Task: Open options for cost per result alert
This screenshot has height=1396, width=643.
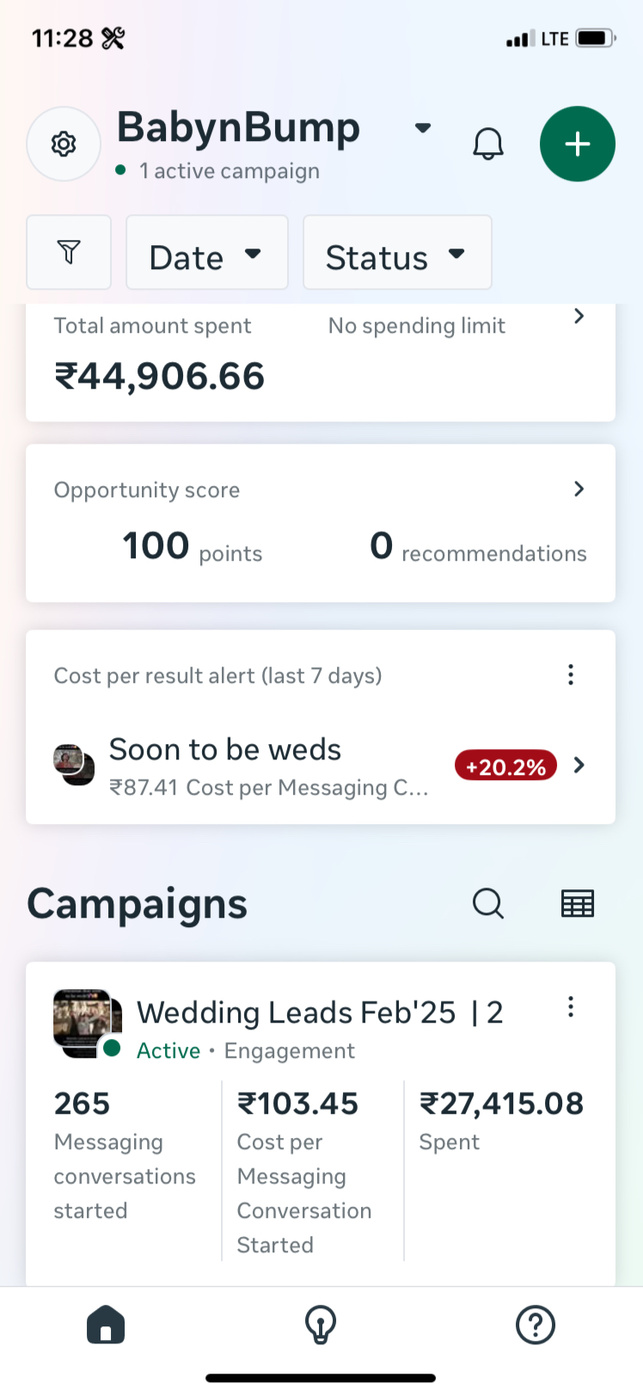Action: coord(570,675)
